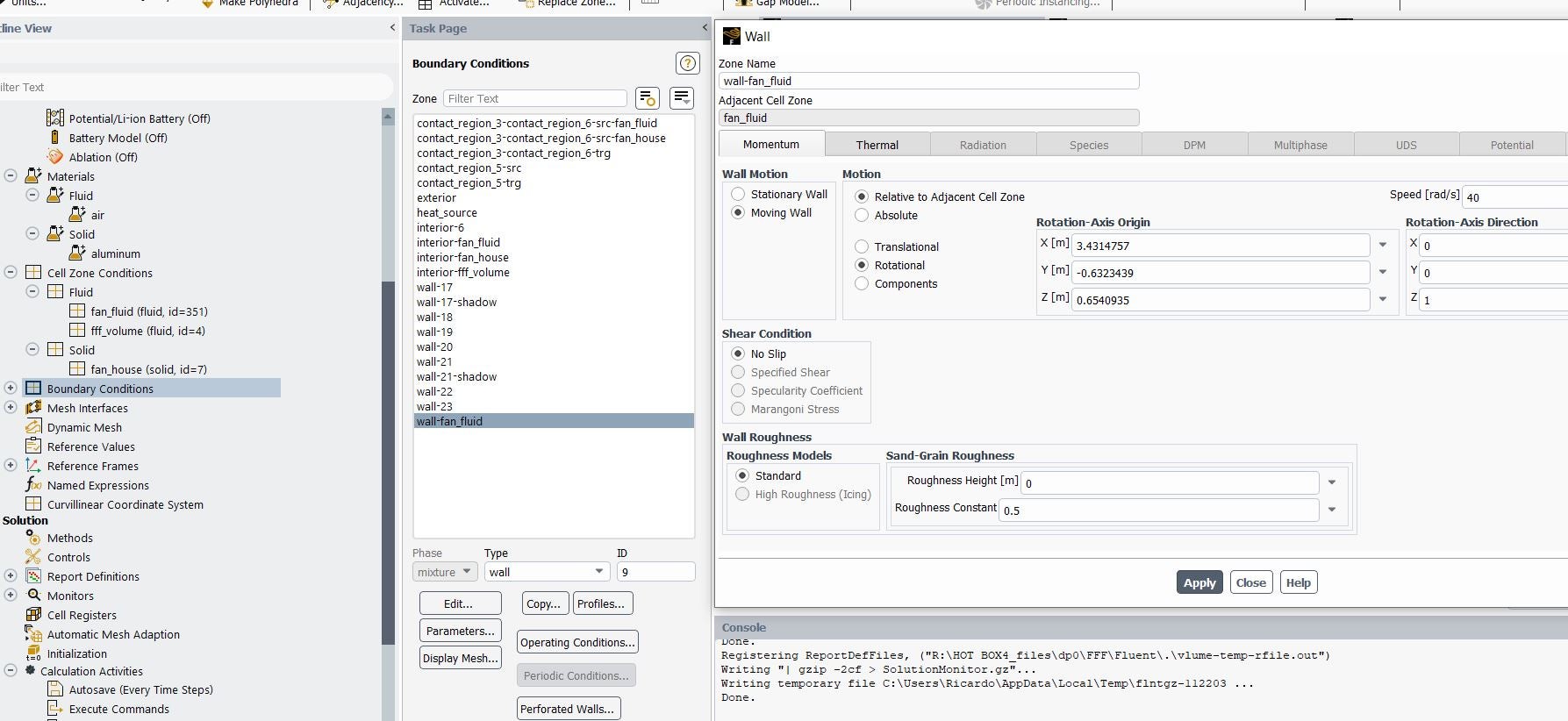The image size is (1568, 721).
Task: Open the Radiation tab
Action: click(x=983, y=145)
